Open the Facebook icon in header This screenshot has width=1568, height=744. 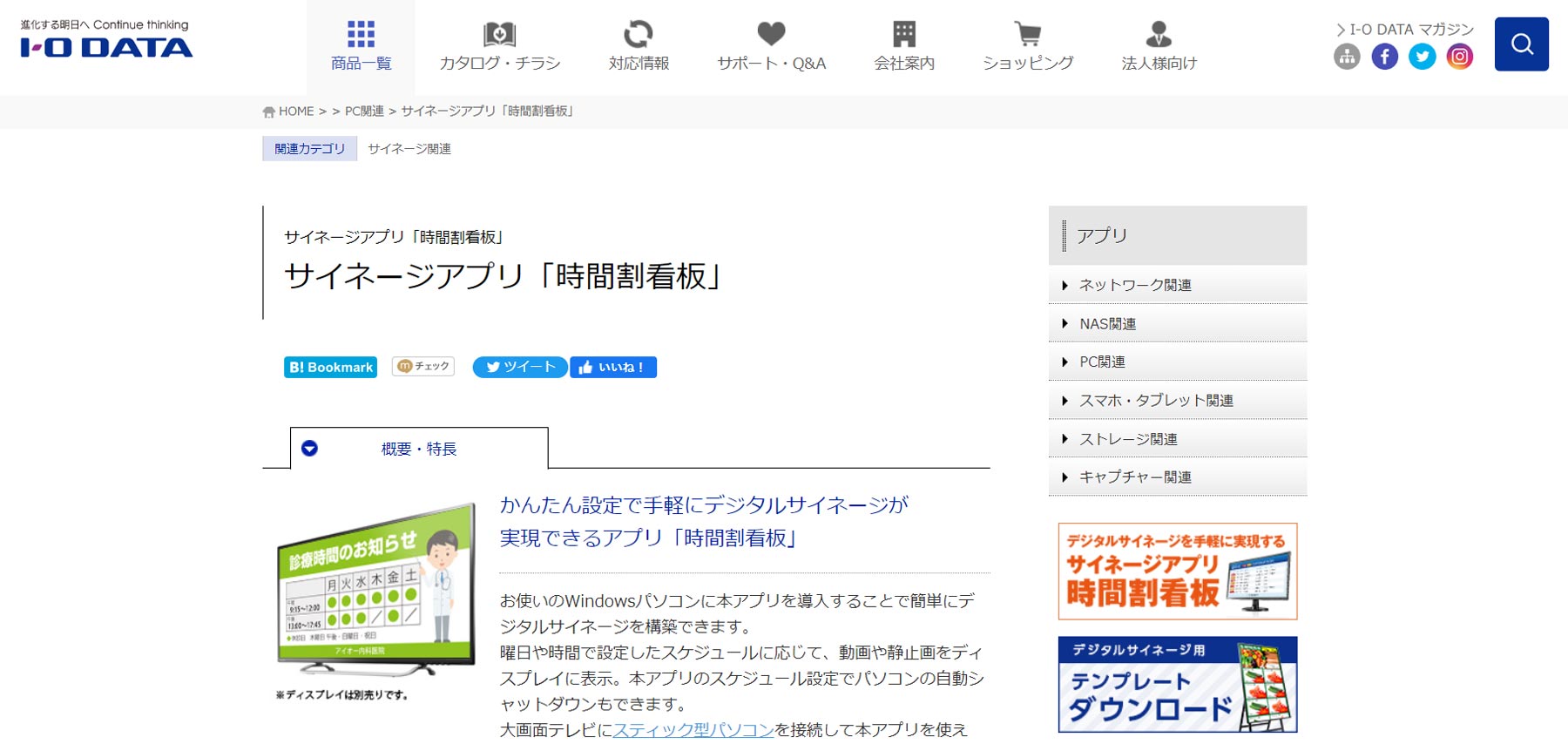1384,57
